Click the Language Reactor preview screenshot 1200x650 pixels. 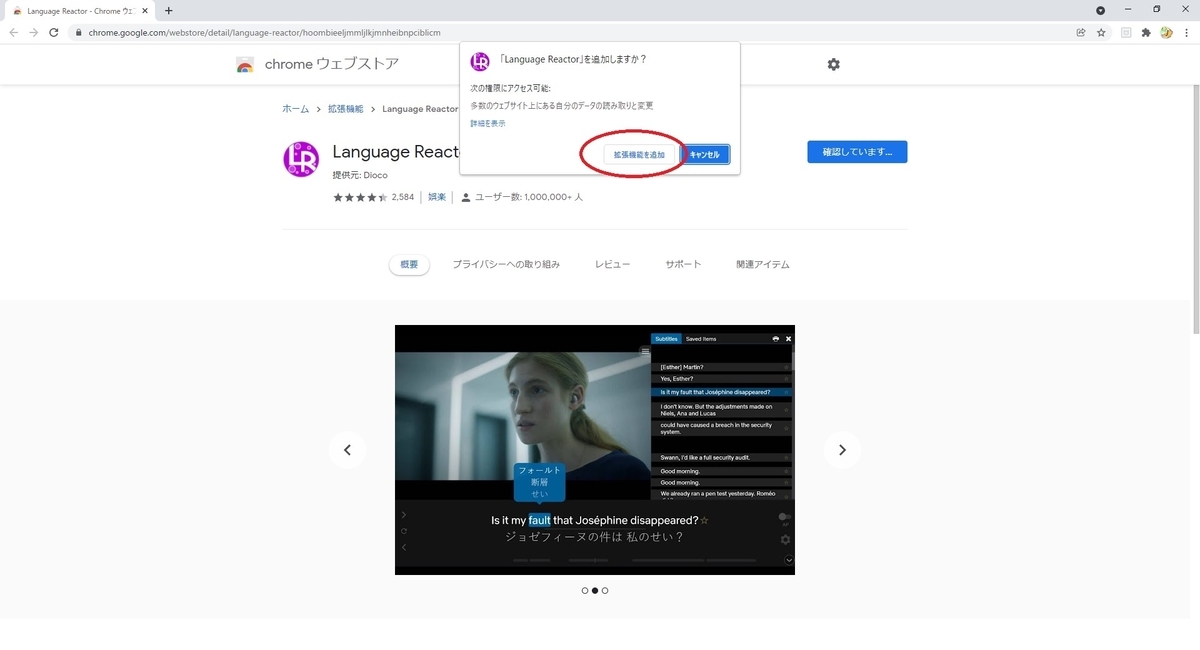[595, 450]
